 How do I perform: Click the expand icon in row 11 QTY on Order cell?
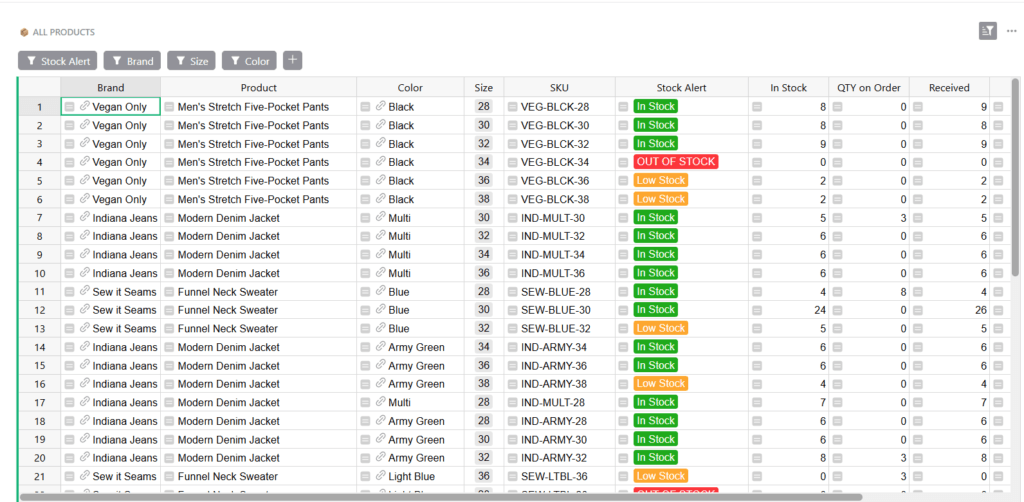[x=837, y=292]
